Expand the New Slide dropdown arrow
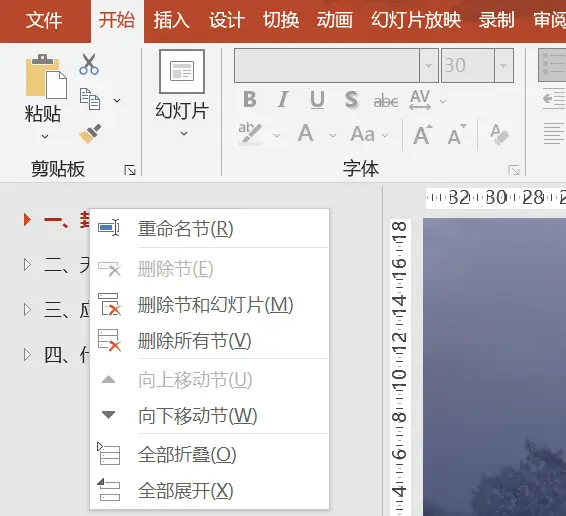The height and width of the screenshot is (516, 566). tap(184, 134)
